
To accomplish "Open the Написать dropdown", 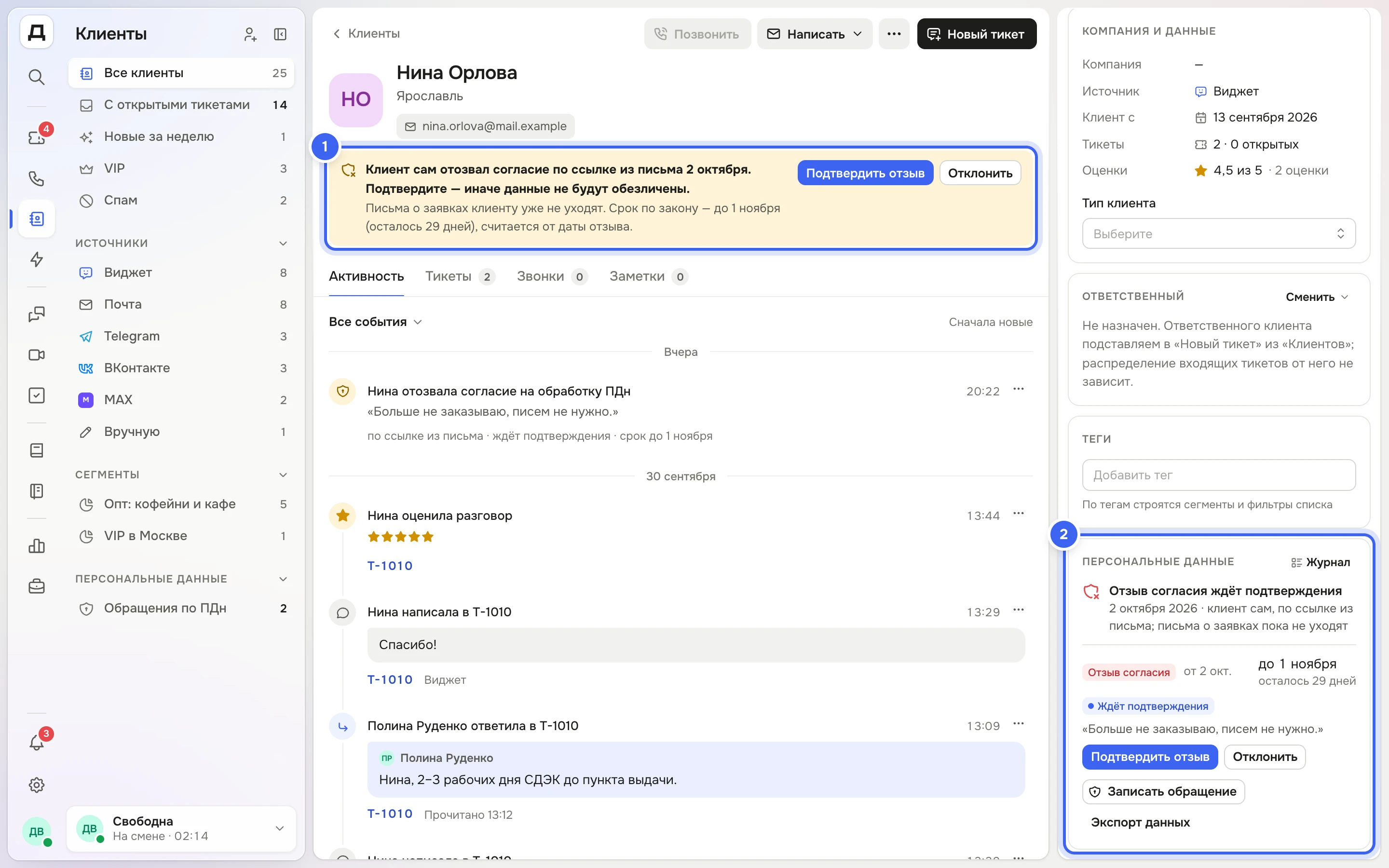I will pos(815,34).
